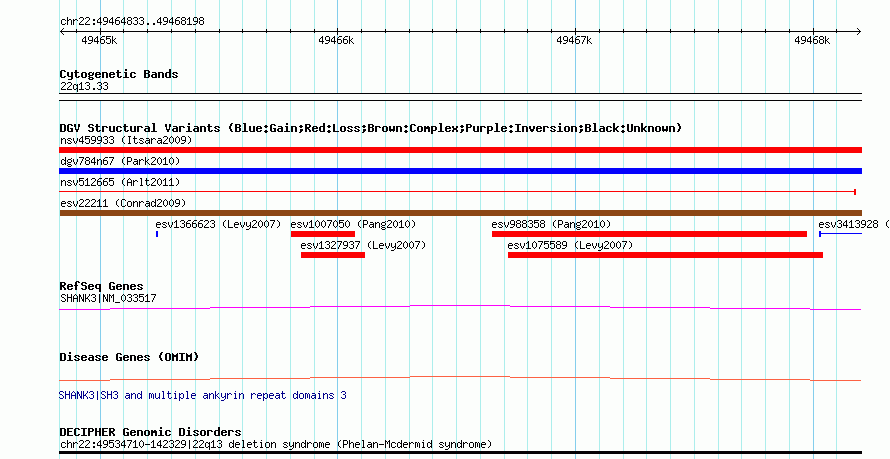Select the thin red nsv512665 Arlt2011 line
Viewport: 890px width, 459px height.
coord(457,192)
